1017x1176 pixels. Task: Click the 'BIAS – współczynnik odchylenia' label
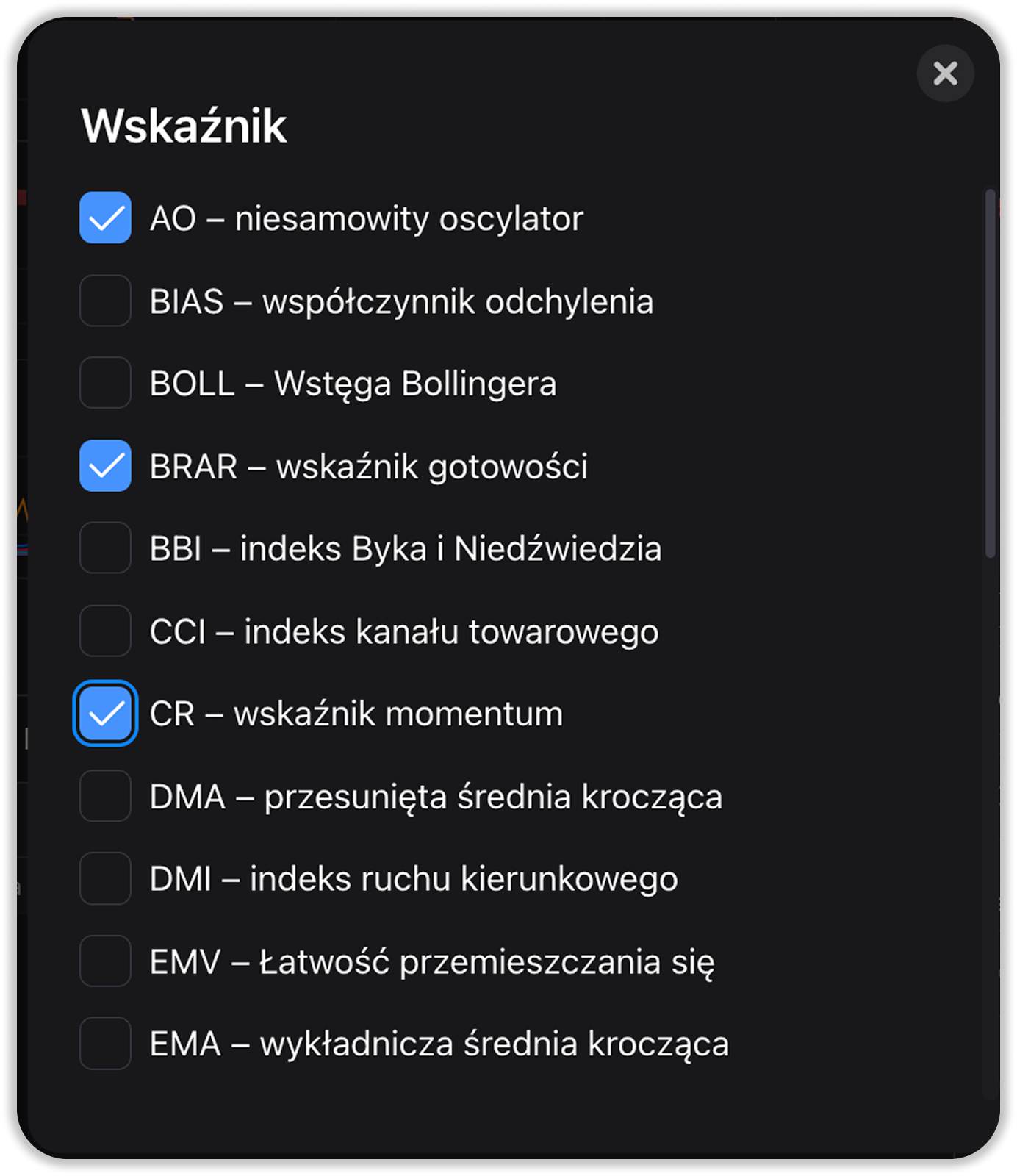(x=400, y=301)
